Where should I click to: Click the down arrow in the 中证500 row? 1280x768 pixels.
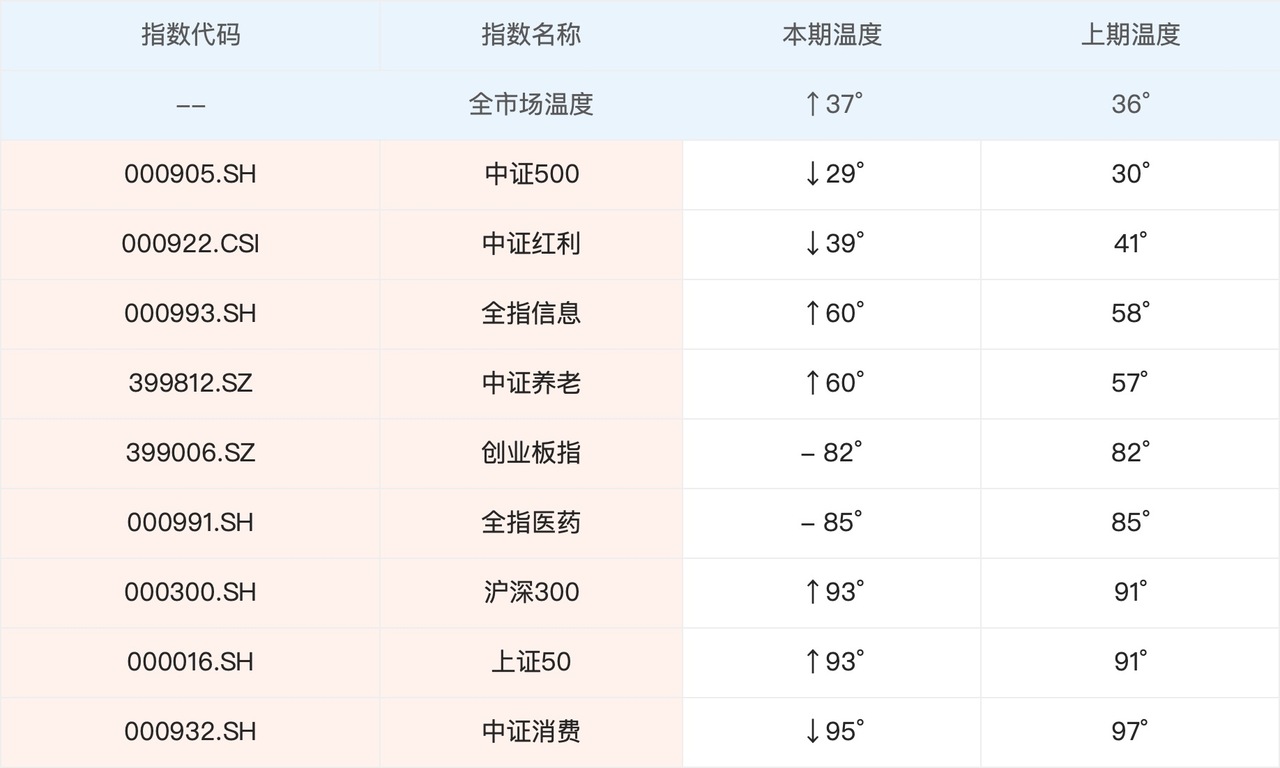(812, 174)
